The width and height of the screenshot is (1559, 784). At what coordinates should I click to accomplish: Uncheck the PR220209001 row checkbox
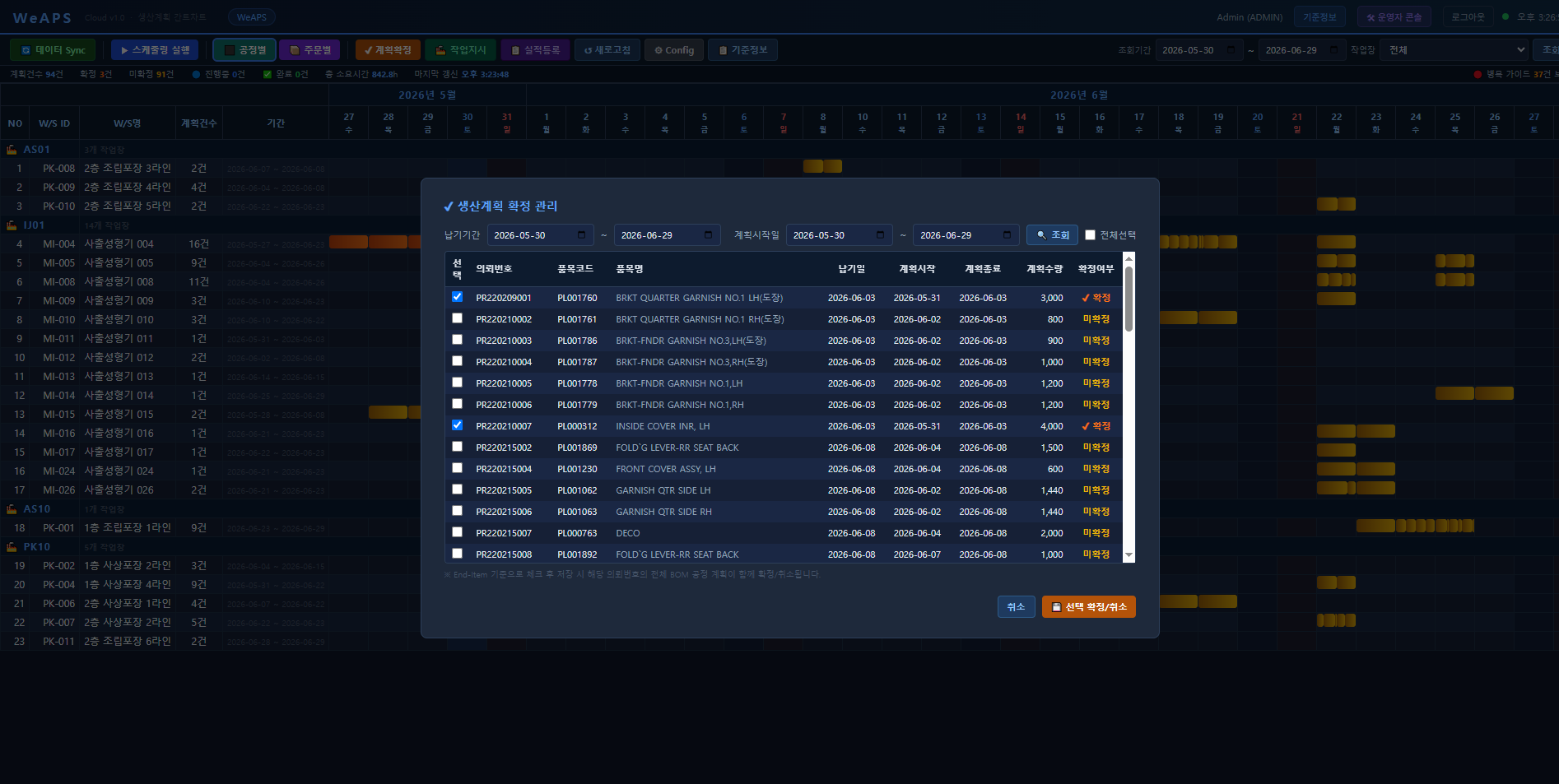click(457, 297)
